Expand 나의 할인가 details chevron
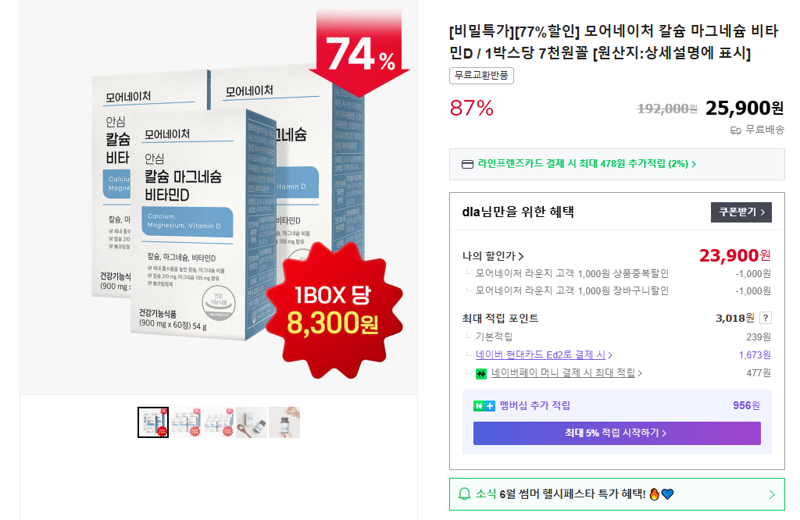This screenshot has height=520, width=800. [521, 256]
